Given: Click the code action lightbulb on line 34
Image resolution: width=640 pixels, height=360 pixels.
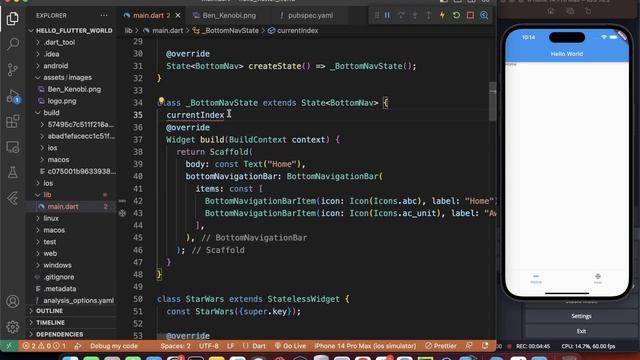Looking at the screenshot, I should coord(161,100).
